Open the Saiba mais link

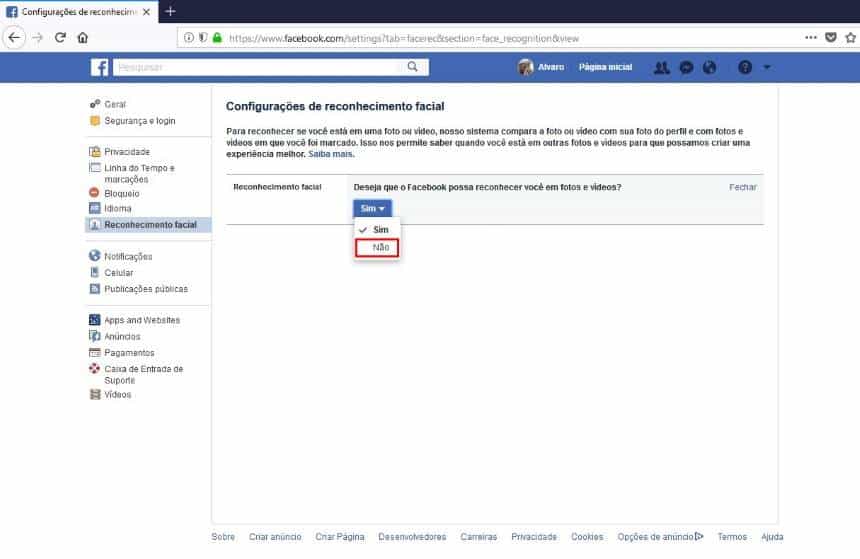[x=331, y=154]
